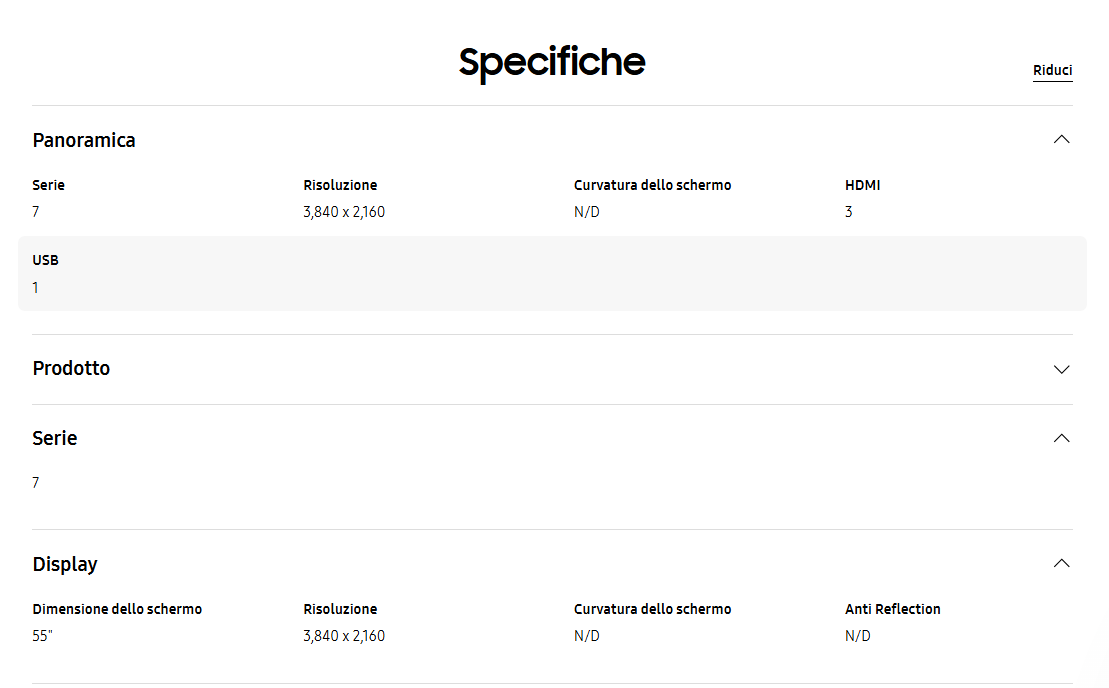Image resolution: width=1109 pixels, height=688 pixels.
Task: Click the Anti Reflection label
Action: [892, 609]
